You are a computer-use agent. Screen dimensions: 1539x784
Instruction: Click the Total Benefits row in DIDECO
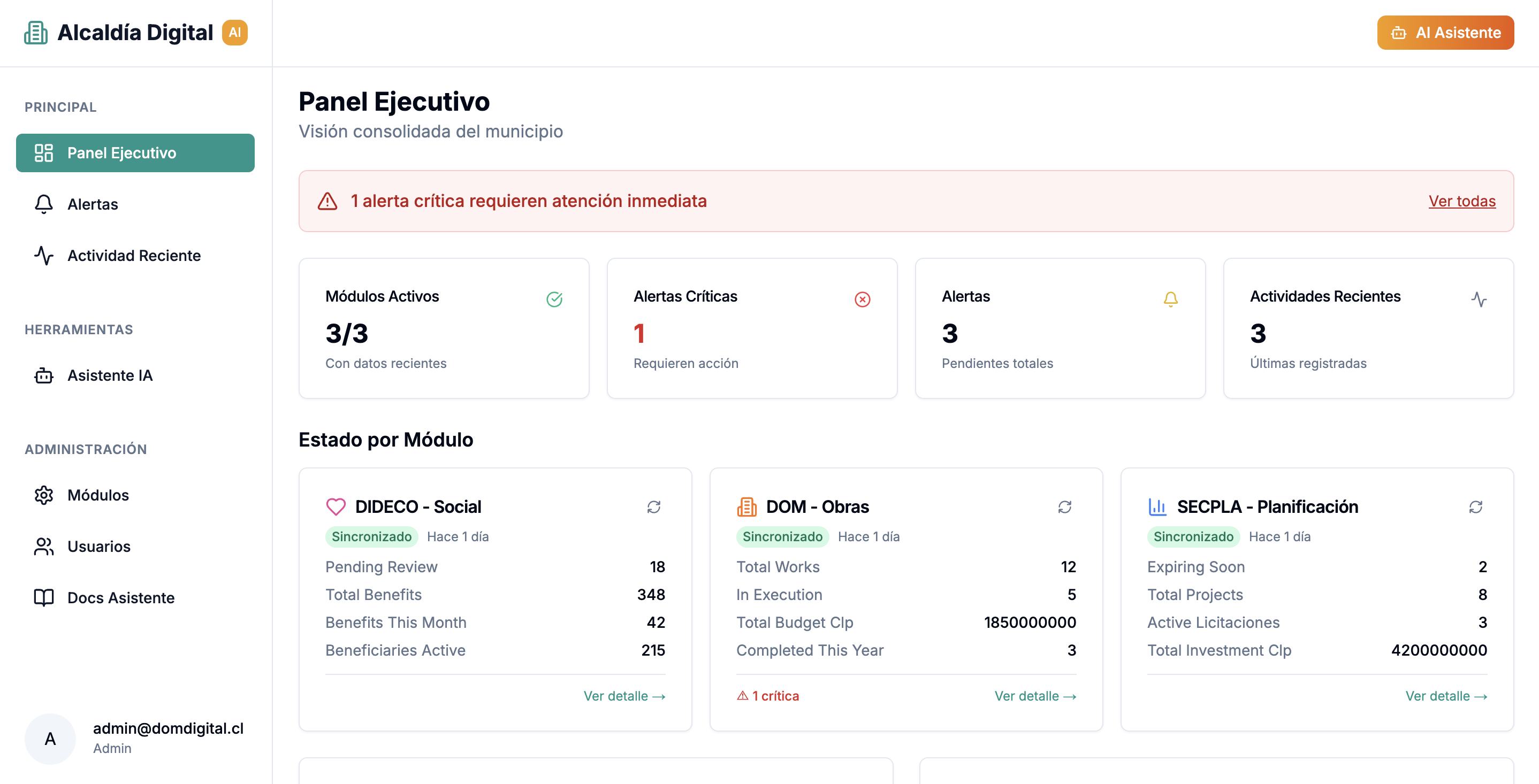496,595
